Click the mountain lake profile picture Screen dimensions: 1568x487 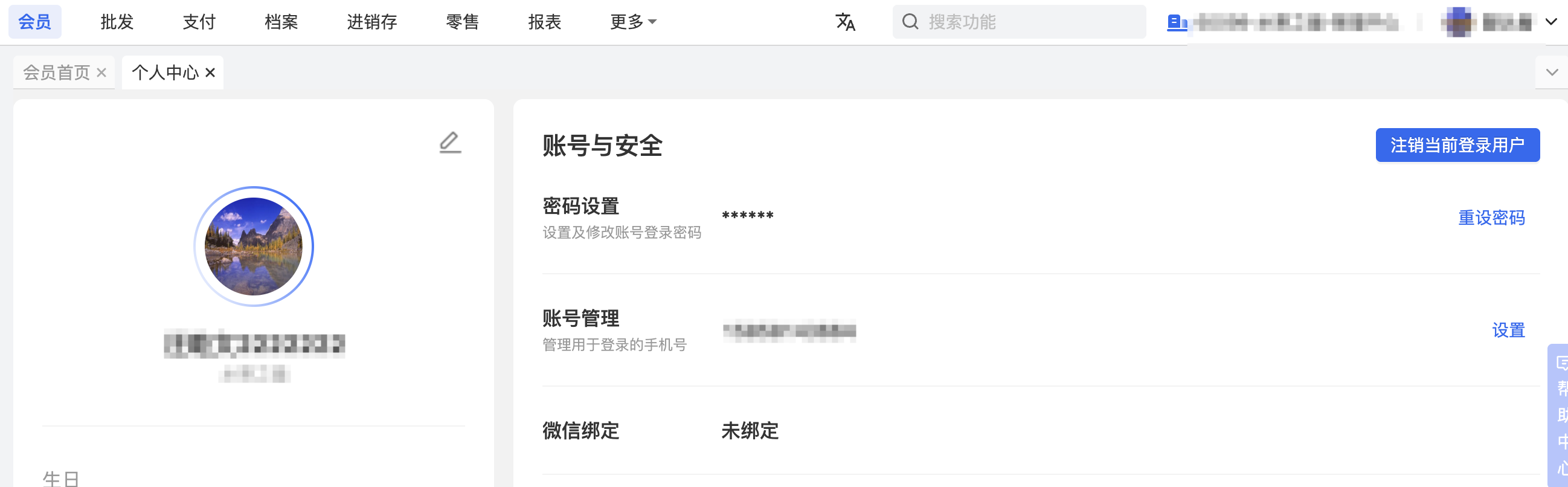tap(254, 247)
